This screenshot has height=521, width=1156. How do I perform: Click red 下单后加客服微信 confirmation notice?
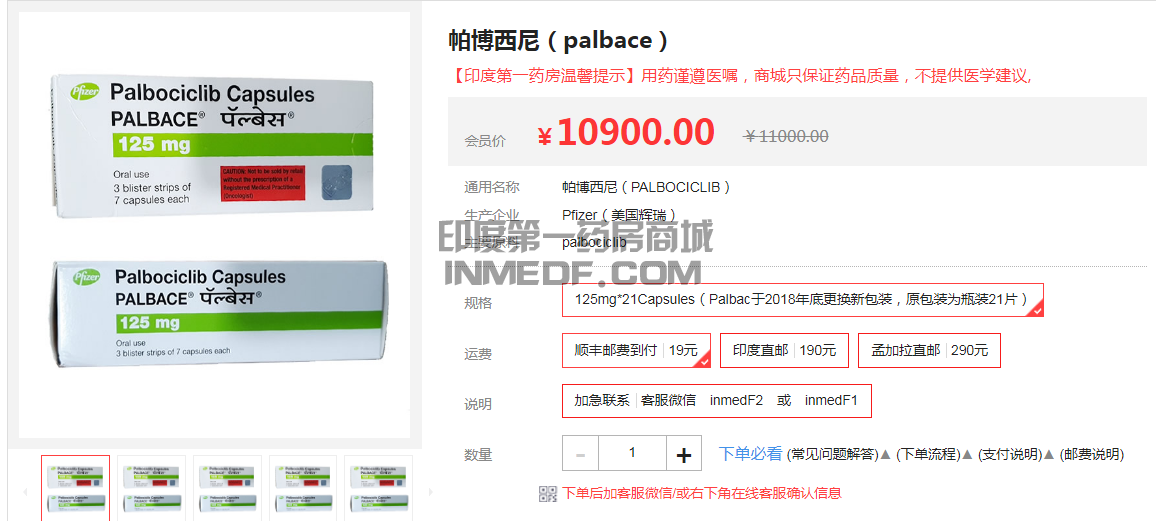[701, 493]
